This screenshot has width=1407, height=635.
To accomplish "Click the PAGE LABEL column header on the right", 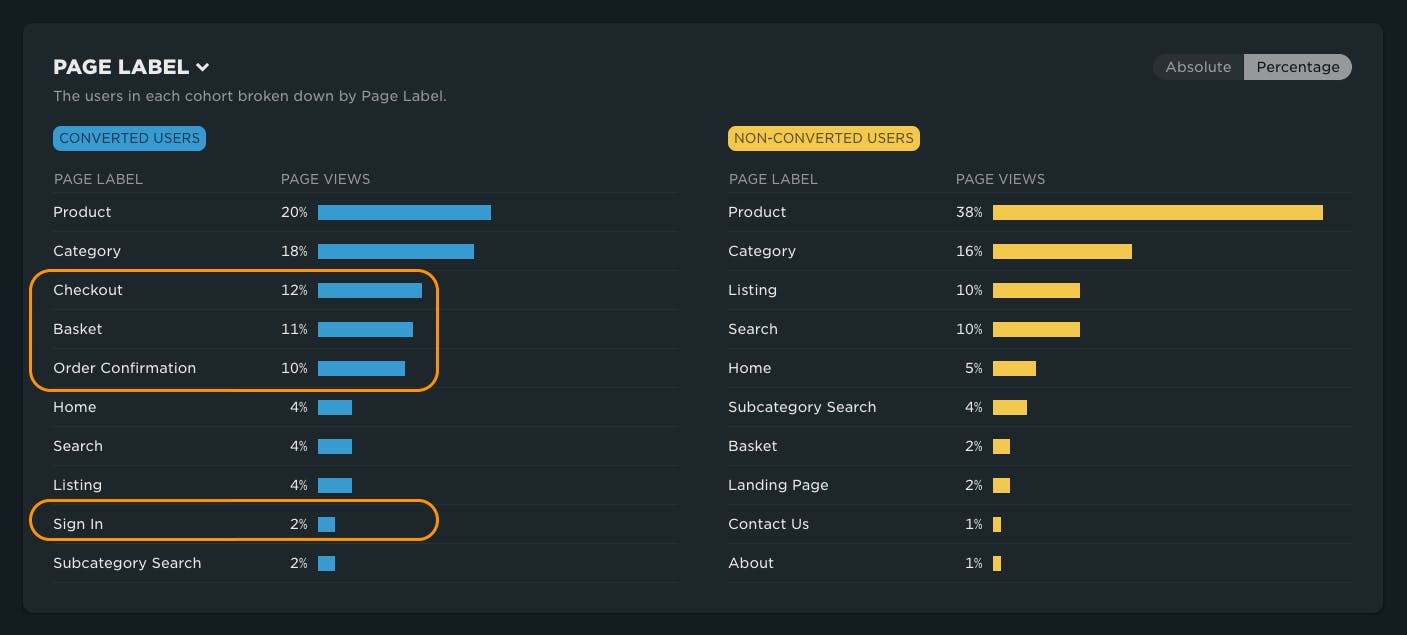I will (773, 179).
